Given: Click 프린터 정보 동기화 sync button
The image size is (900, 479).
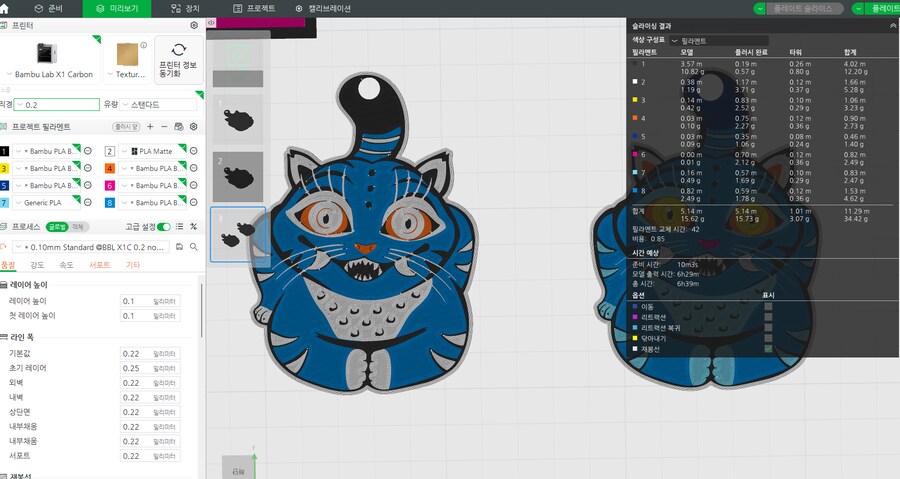Looking at the screenshot, I should click(179, 60).
